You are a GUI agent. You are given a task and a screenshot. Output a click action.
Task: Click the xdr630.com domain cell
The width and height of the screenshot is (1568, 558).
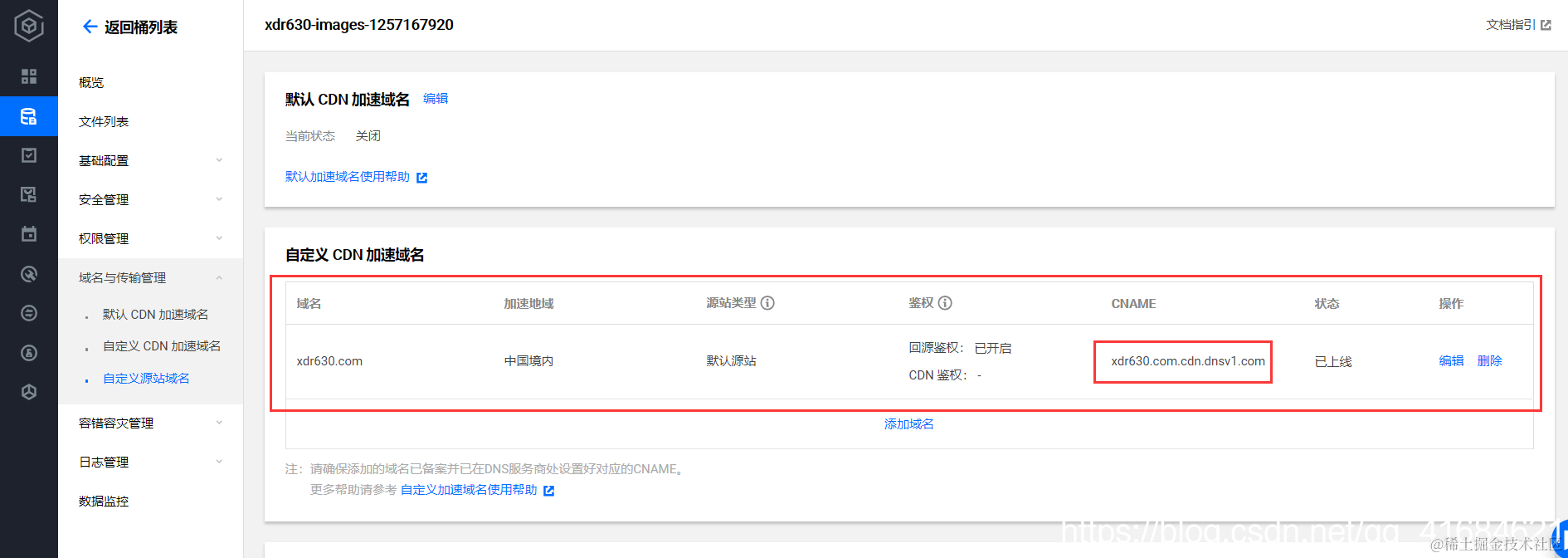tap(329, 361)
